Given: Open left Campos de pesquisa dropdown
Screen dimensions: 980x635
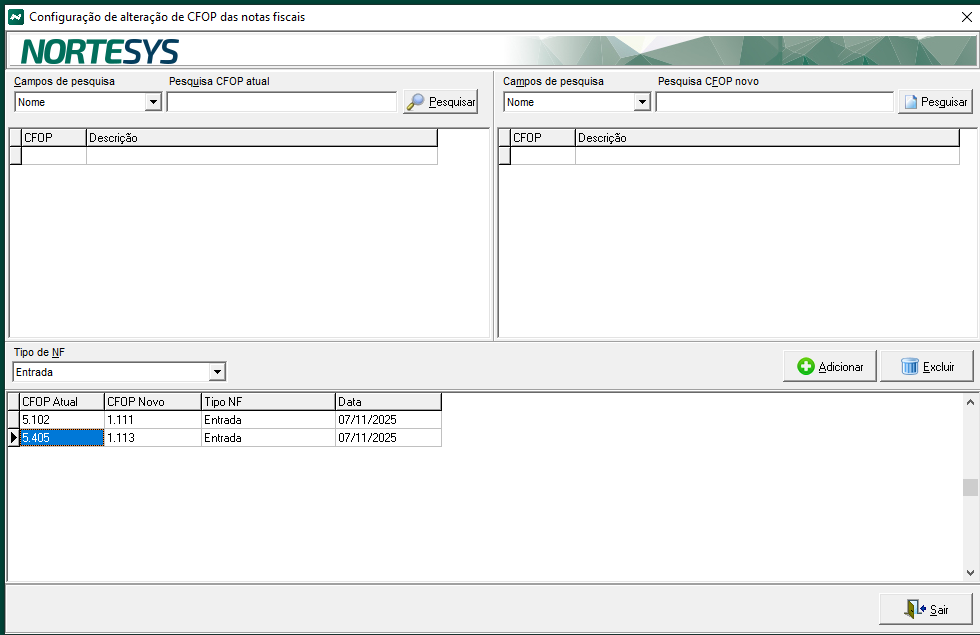Looking at the screenshot, I should (153, 102).
